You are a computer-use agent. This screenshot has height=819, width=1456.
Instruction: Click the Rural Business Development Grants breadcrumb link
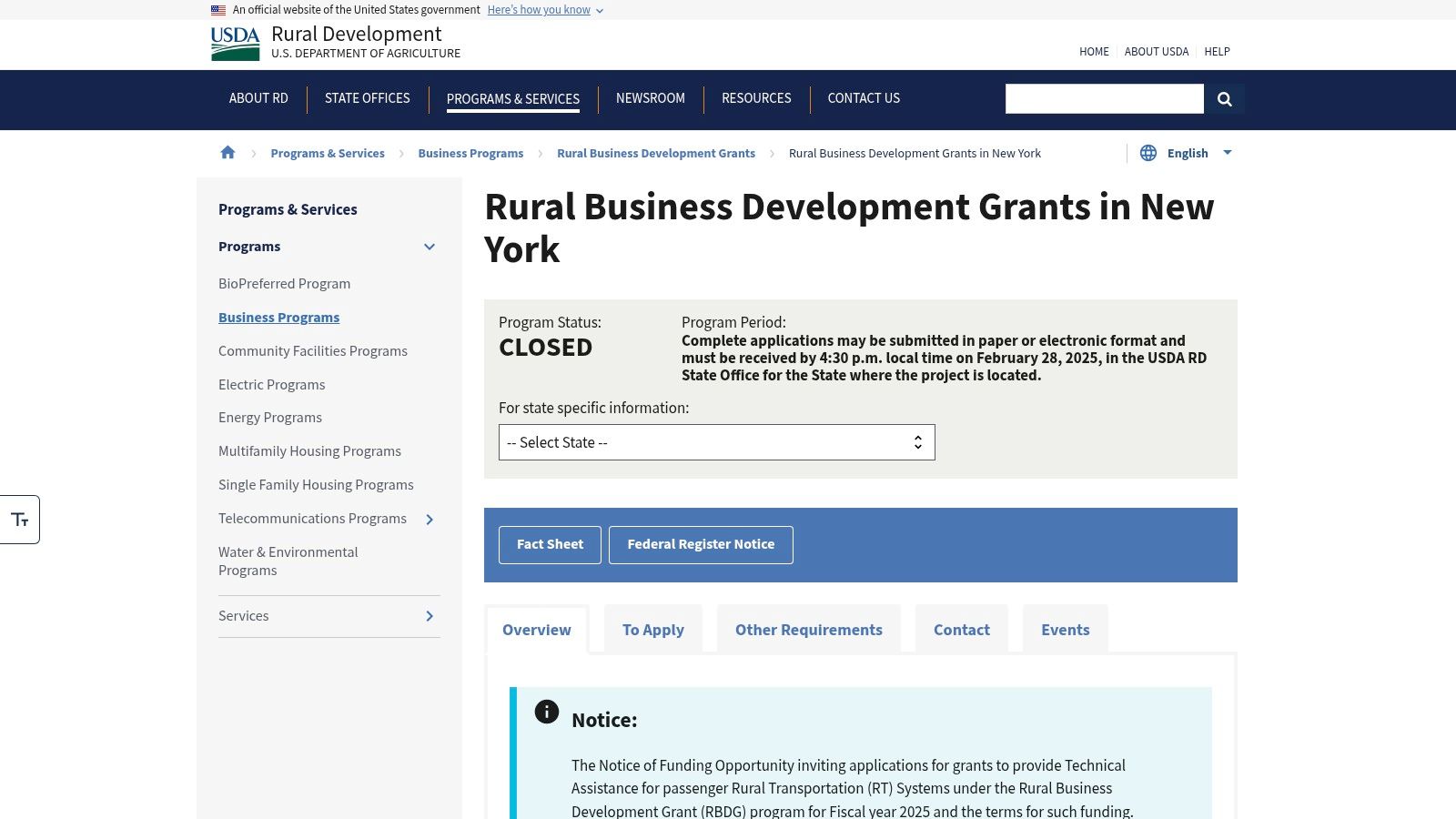coord(656,153)
